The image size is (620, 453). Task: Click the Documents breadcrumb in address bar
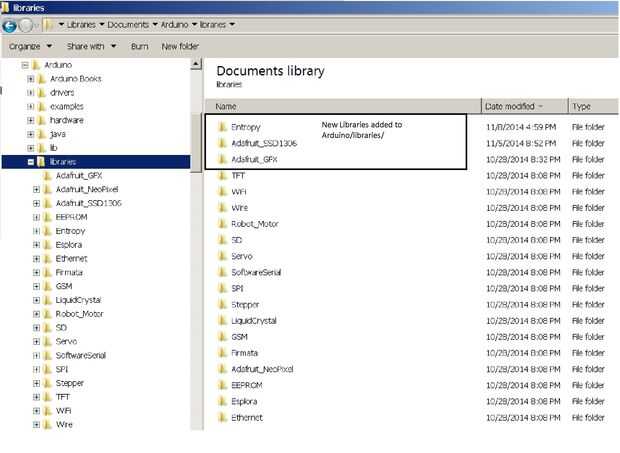tap(128, 25)
